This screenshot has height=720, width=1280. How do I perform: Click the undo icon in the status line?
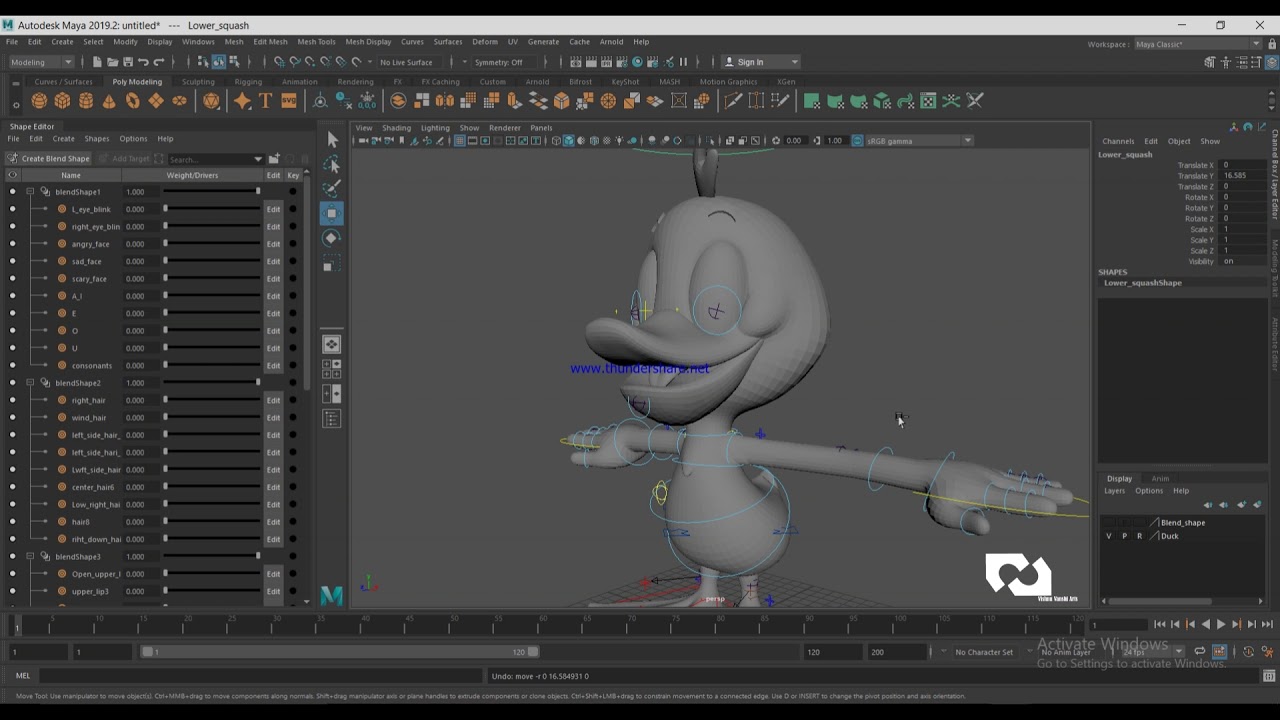pos(143,62)
